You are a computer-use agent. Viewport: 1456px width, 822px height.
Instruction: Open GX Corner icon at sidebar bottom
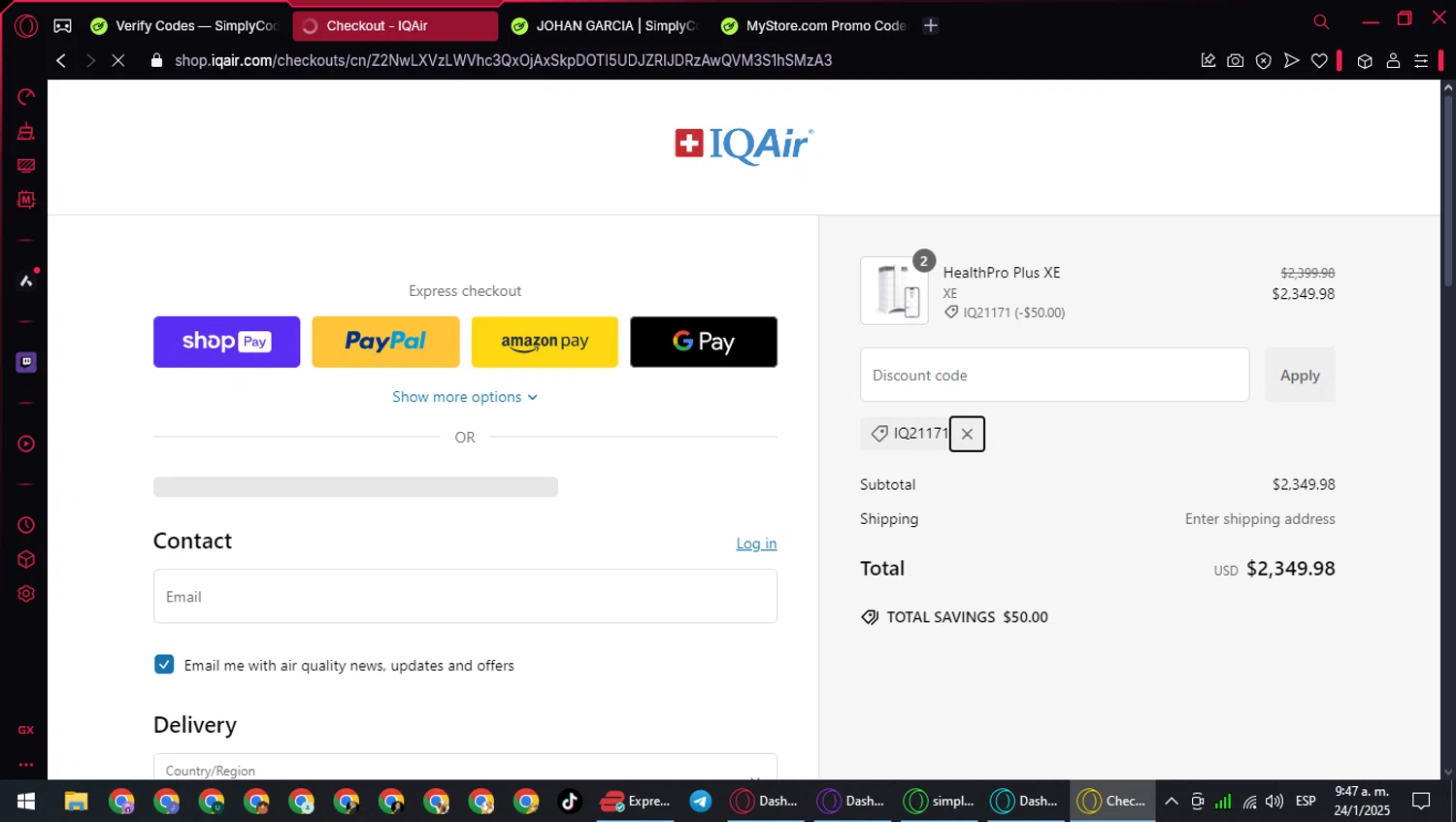26,730
